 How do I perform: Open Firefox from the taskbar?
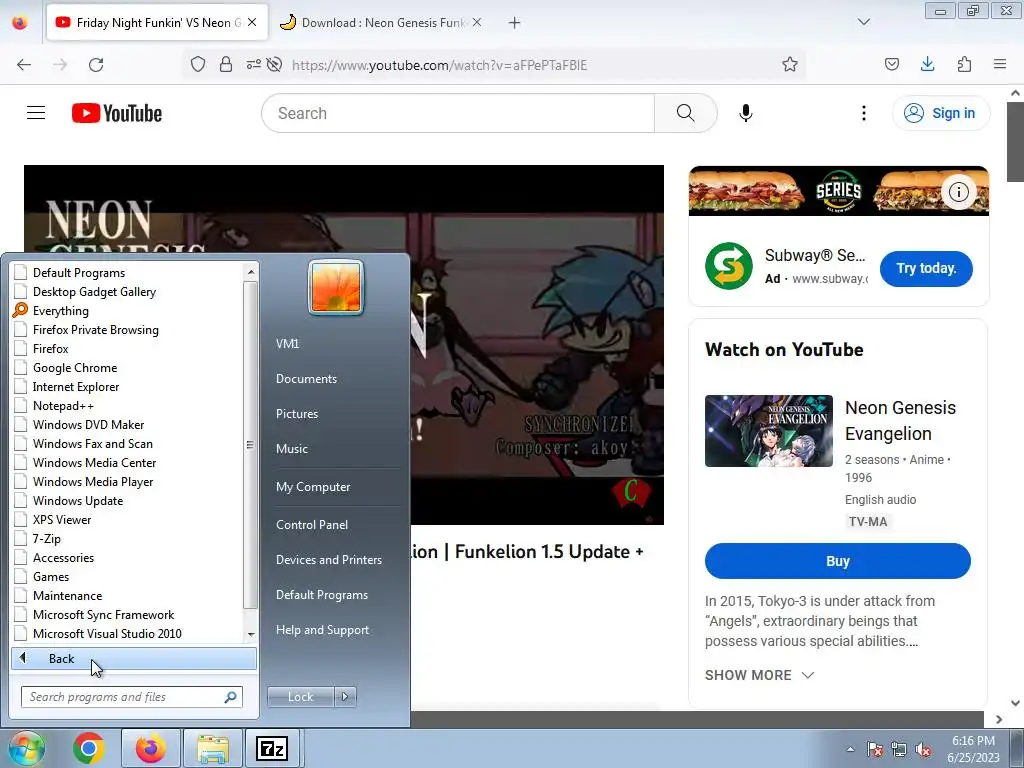pos(151,748)
